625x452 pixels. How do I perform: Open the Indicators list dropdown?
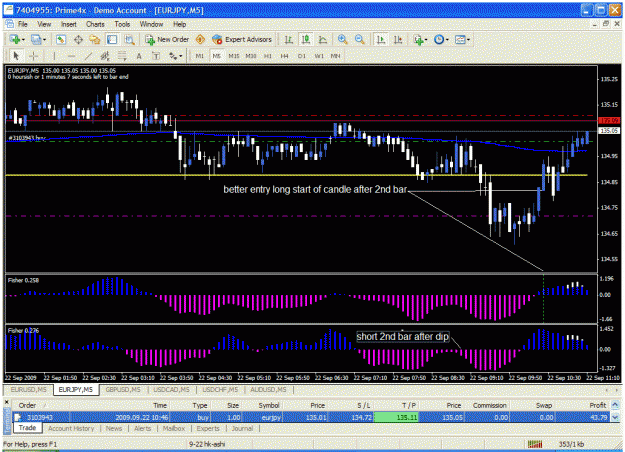420,39
